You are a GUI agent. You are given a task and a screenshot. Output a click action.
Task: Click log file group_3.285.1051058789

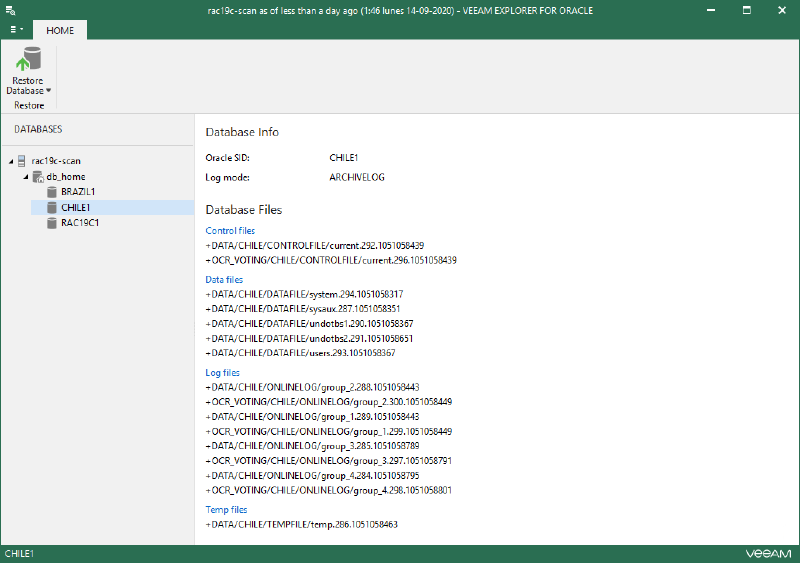[312, 446]
